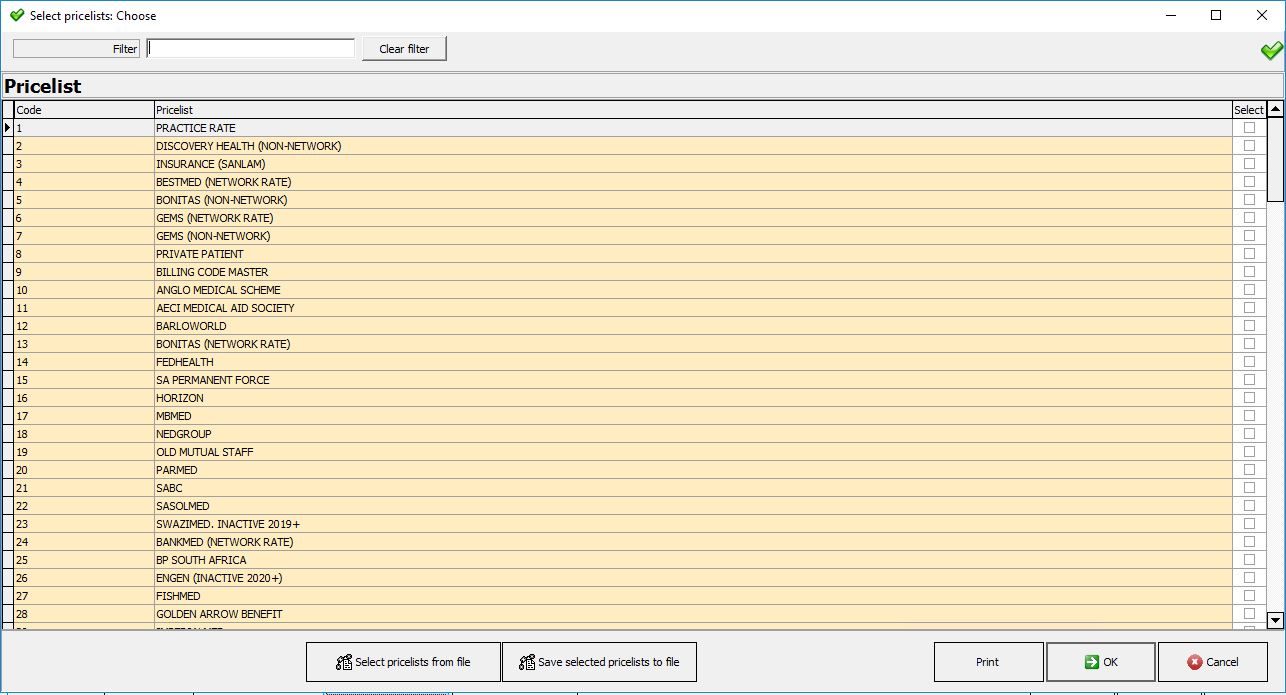Viewport: 1286px width, 695px height.
Task: Enable the BILLING CODE MASTER checkbox
Action: click(1249, 272)
